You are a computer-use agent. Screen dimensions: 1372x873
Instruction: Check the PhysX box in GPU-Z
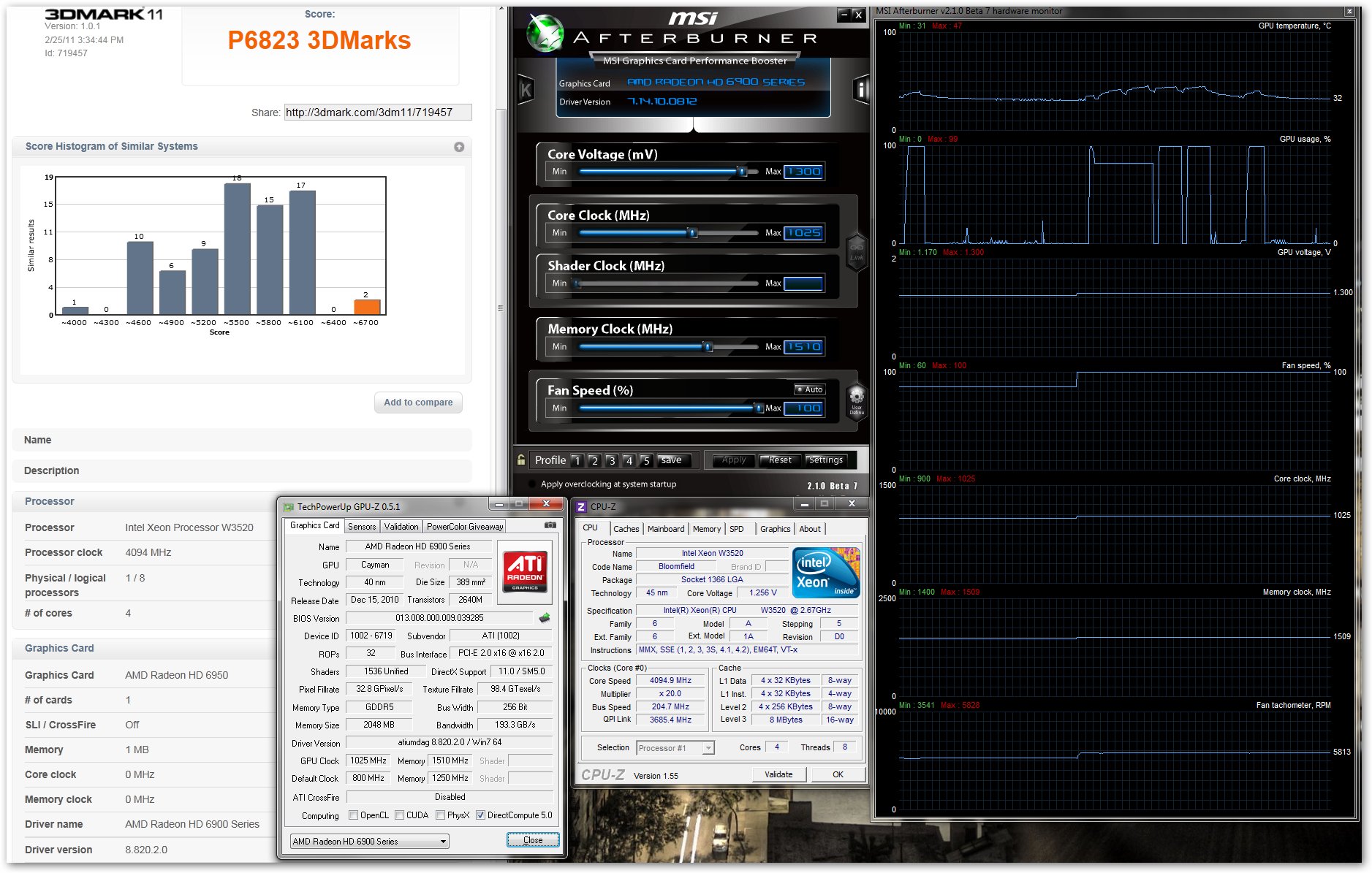coord(440,815)
